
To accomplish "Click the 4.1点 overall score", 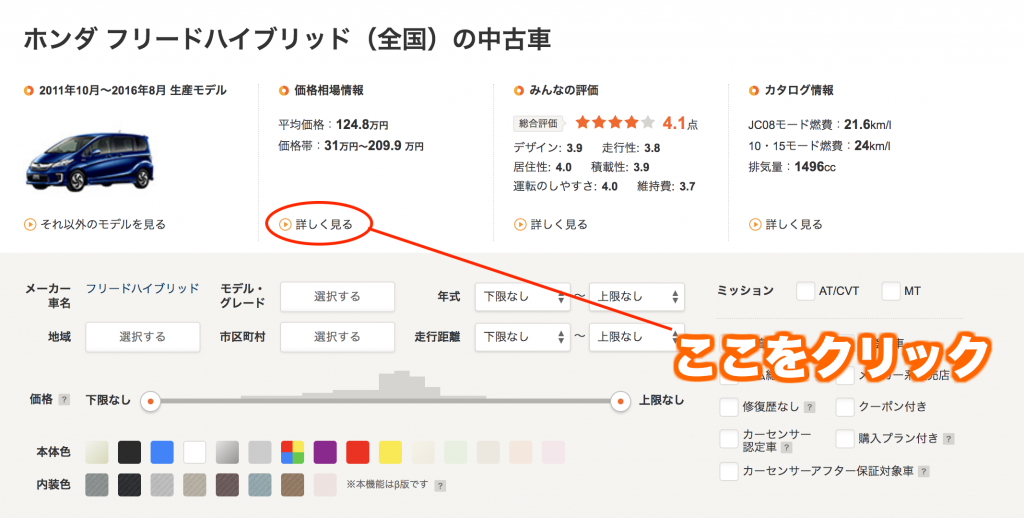I will tap(680, 123).
